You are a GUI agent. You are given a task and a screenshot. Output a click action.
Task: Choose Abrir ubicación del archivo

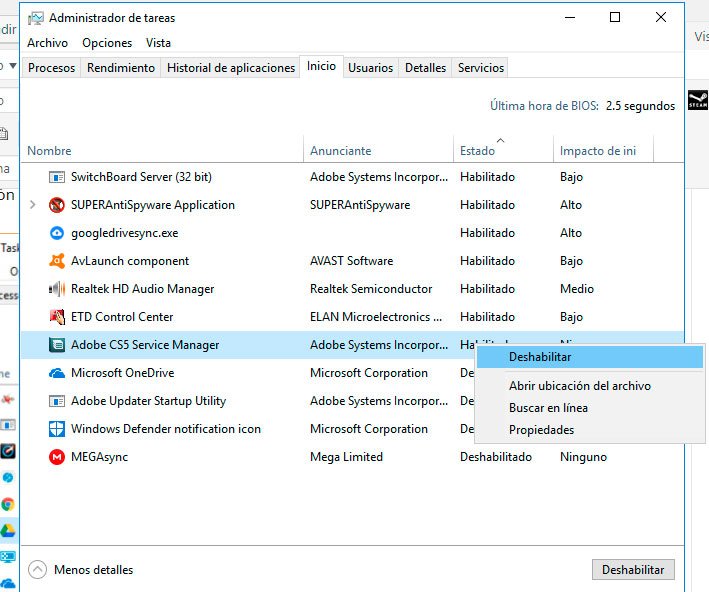pos(590,386)
